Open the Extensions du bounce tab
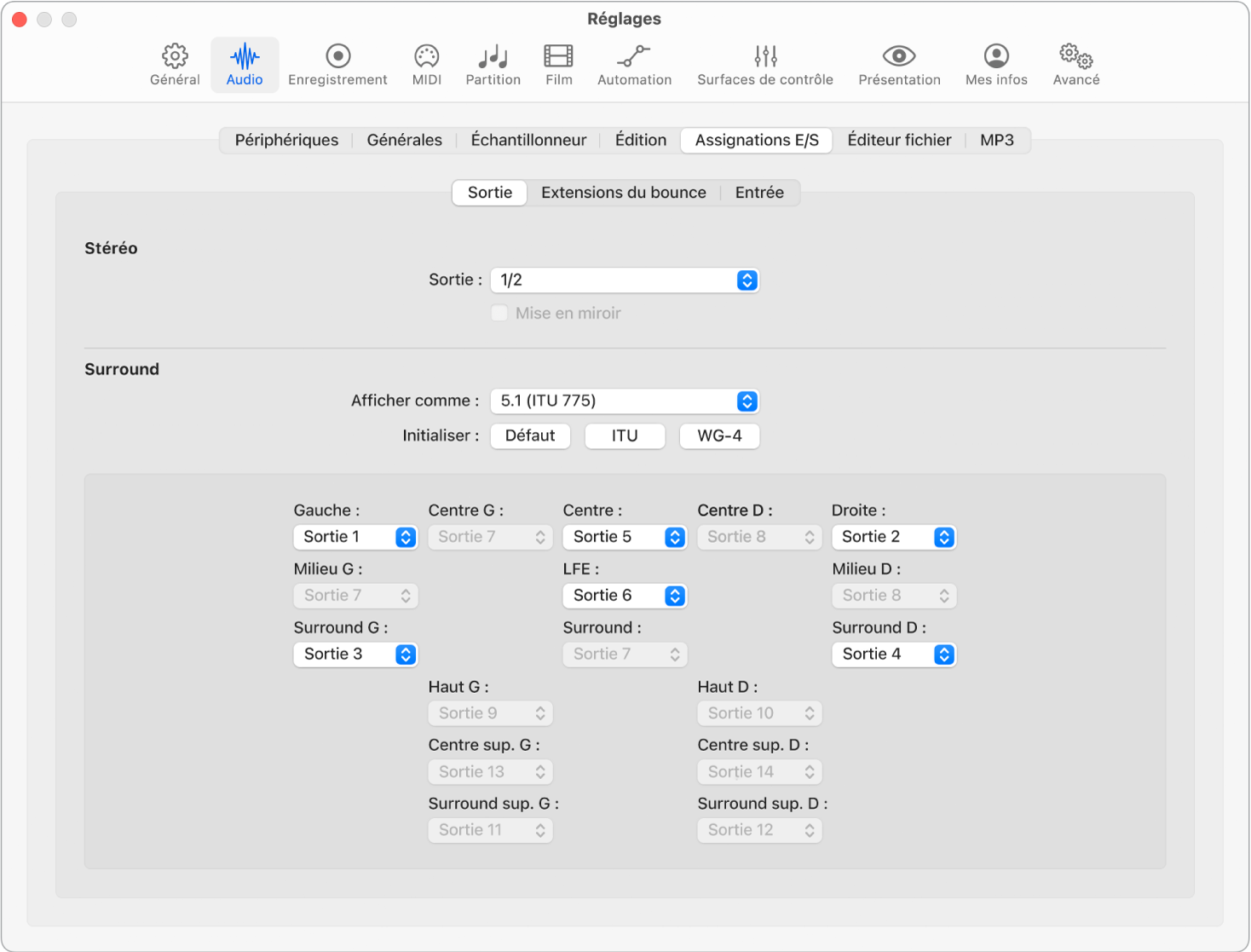 pos(623,192)
